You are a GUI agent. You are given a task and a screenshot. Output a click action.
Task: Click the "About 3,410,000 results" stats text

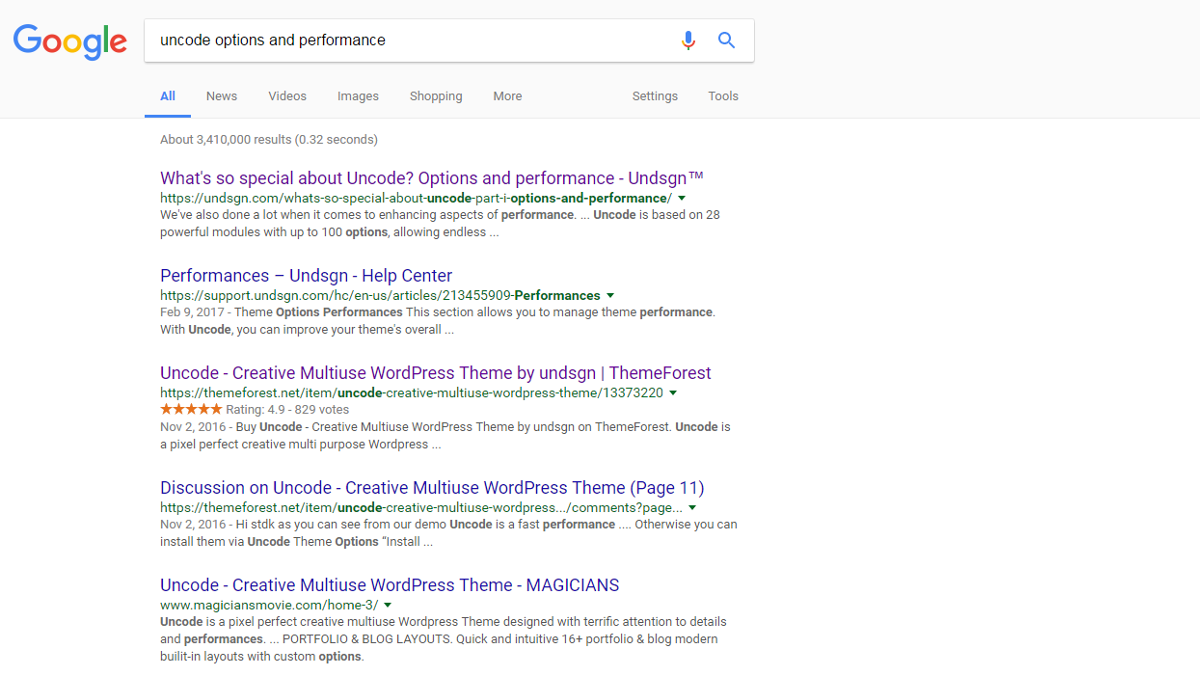(269, 139)
